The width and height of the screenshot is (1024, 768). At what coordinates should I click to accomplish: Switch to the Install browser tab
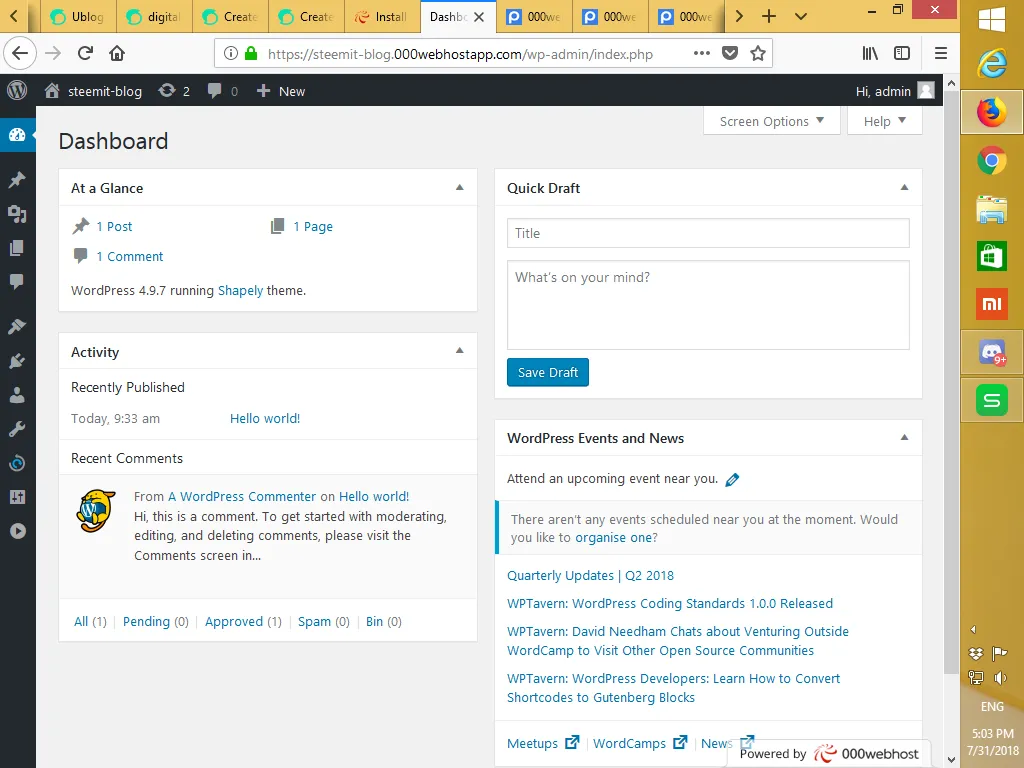pyautogui.click(x=382, y=16)
